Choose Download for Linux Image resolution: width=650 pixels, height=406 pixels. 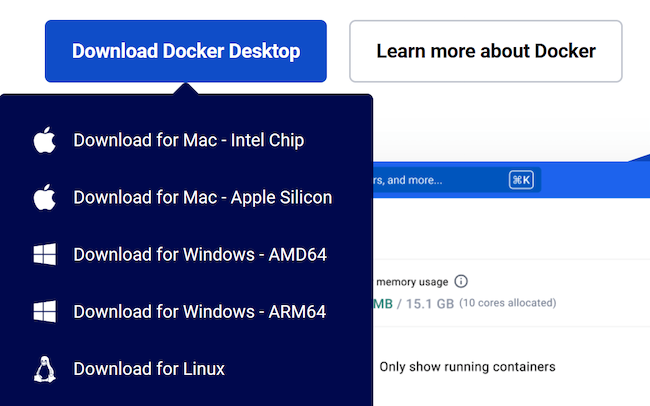click(149, 369)
